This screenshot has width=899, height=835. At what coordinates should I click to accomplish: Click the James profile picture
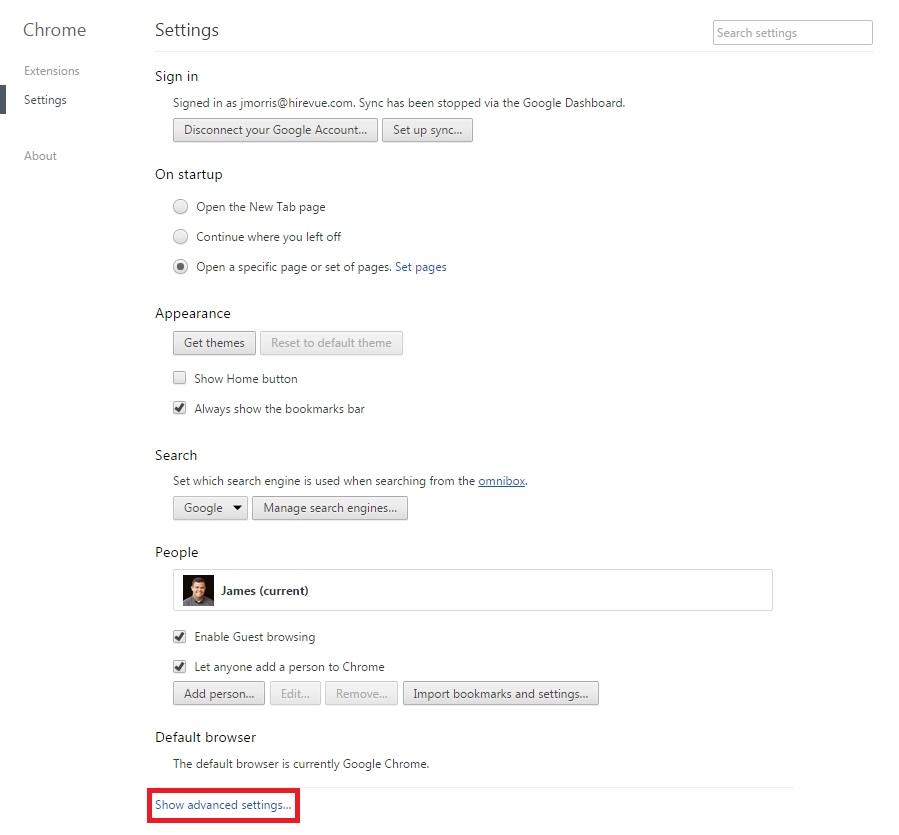pyautogui.click(x=197, y=590)
